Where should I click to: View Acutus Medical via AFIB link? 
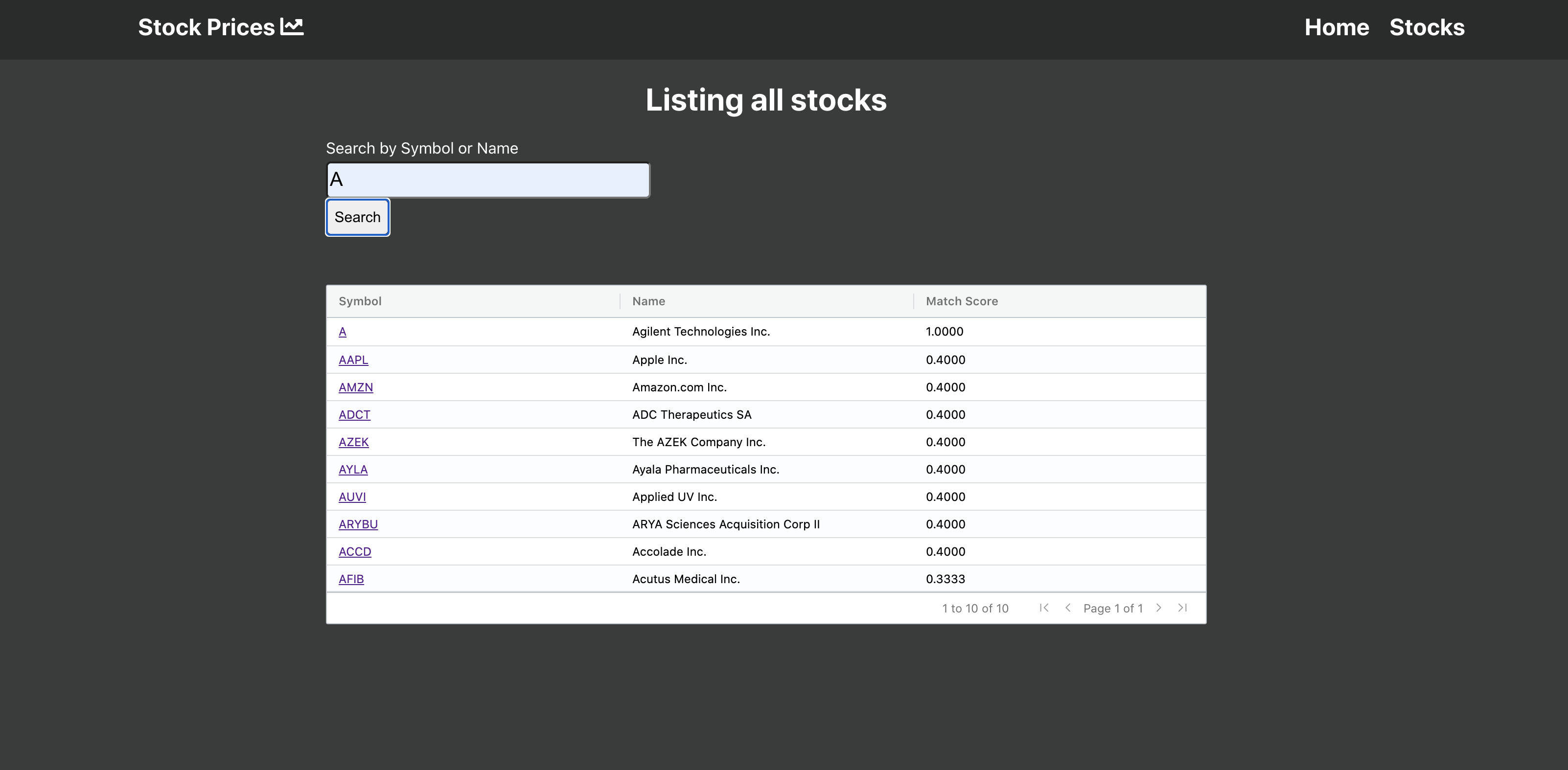[x=351, y=579]
